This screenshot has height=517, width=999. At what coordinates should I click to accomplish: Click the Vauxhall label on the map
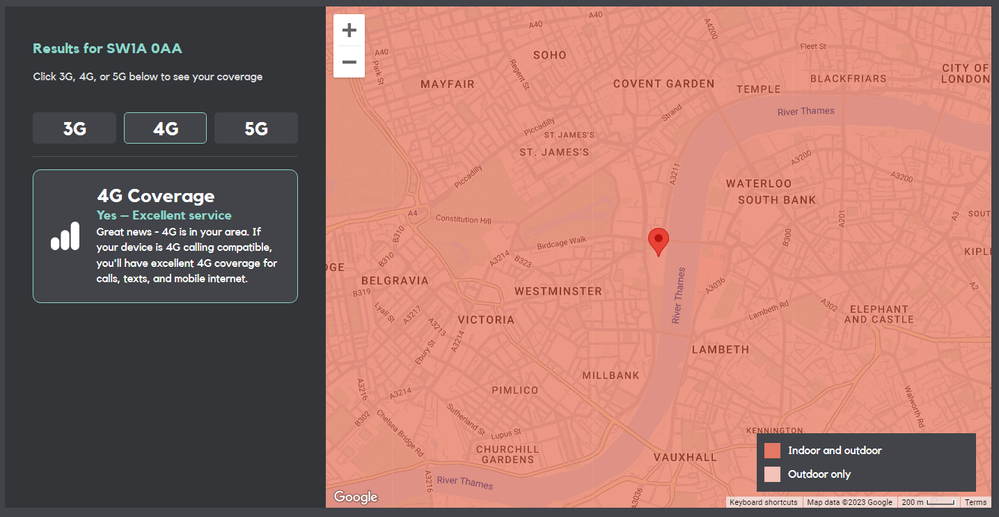(685, 457)
